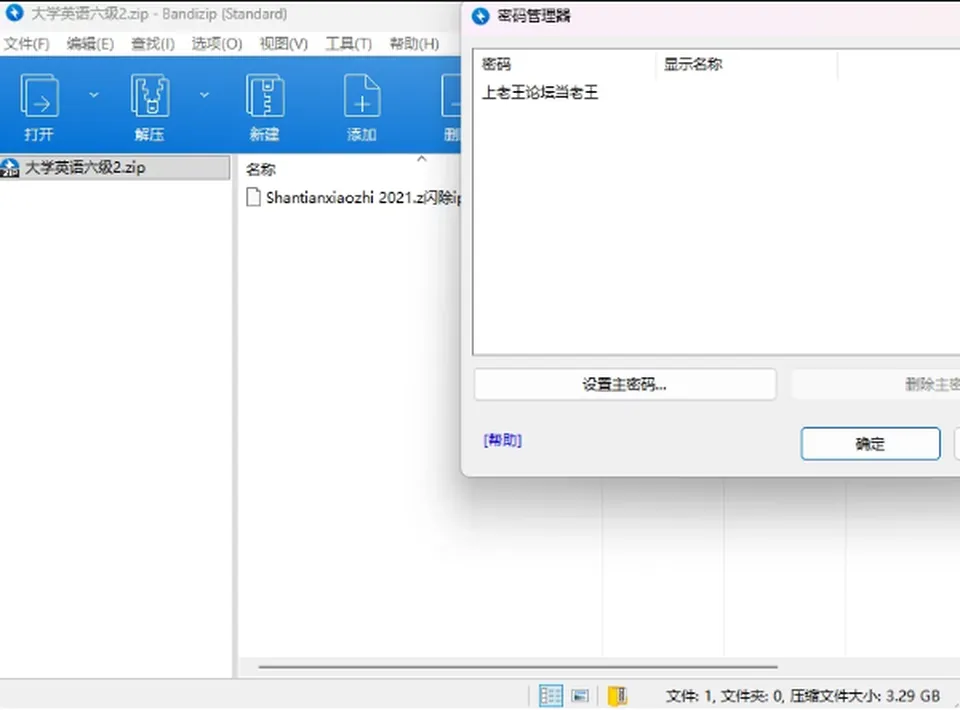Screen dimensions: 960x710
Task: Open the 编辑(E) menu
Action: click(x=90, y=43)
